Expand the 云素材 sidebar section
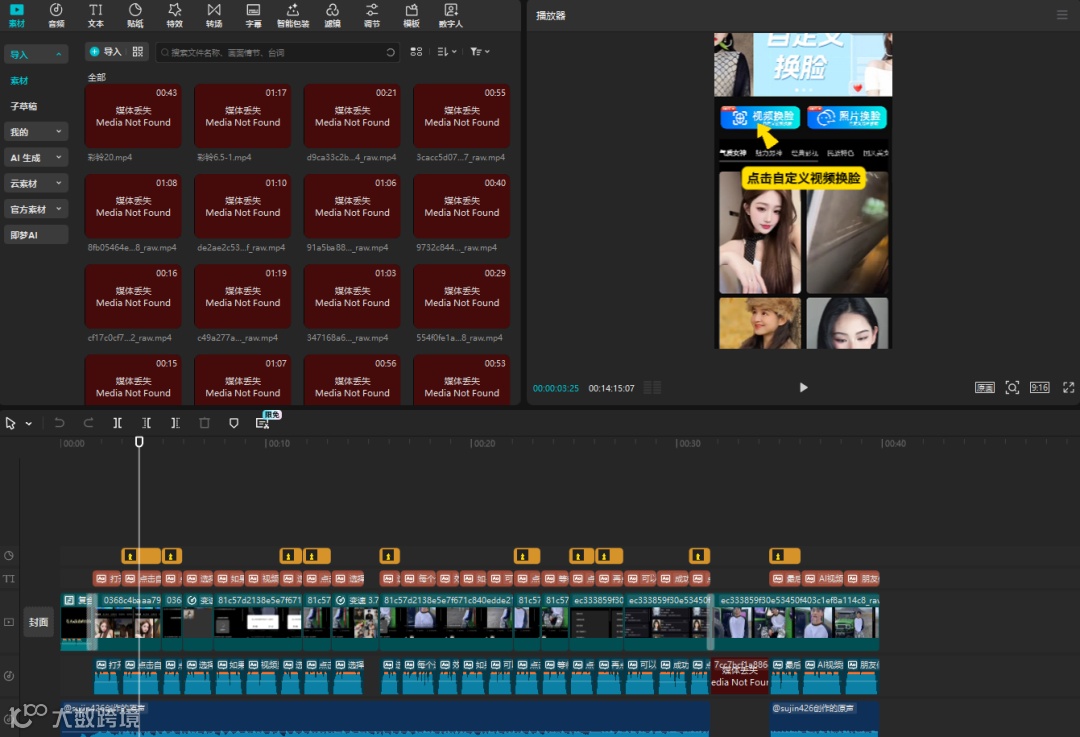This screenshot has width=1080, height=737. [36, 183]
